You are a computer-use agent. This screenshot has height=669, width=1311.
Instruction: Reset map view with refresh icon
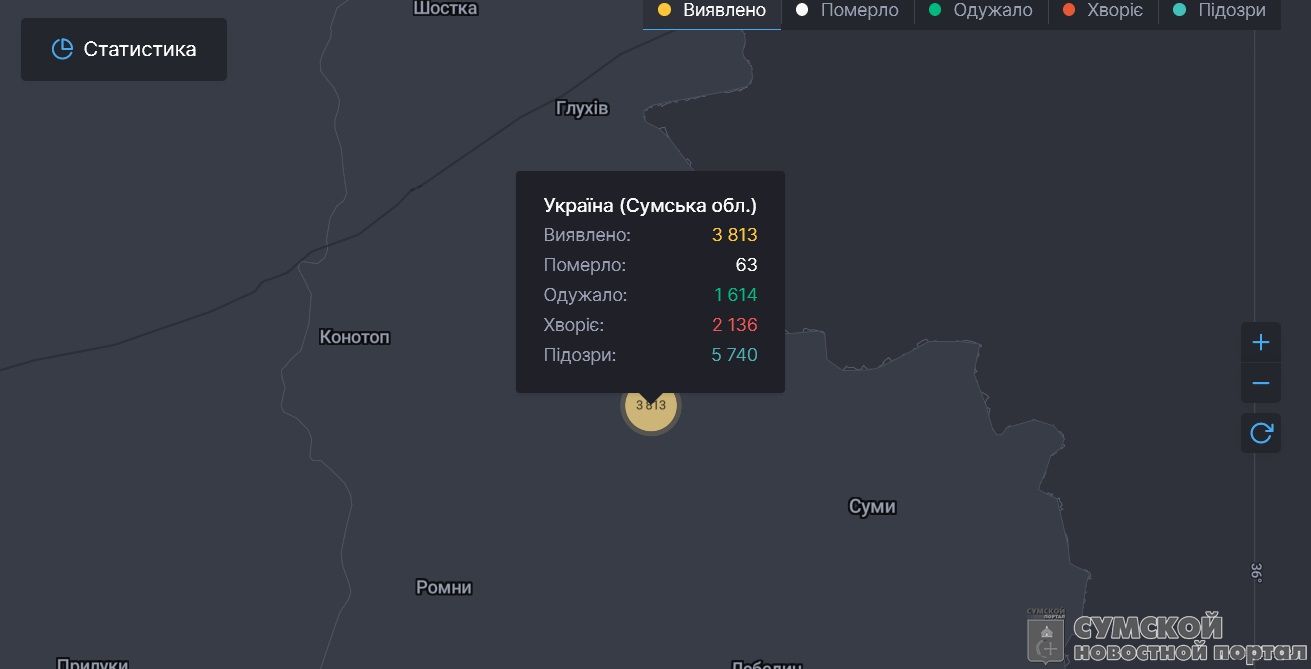(x=1260, y=433)
